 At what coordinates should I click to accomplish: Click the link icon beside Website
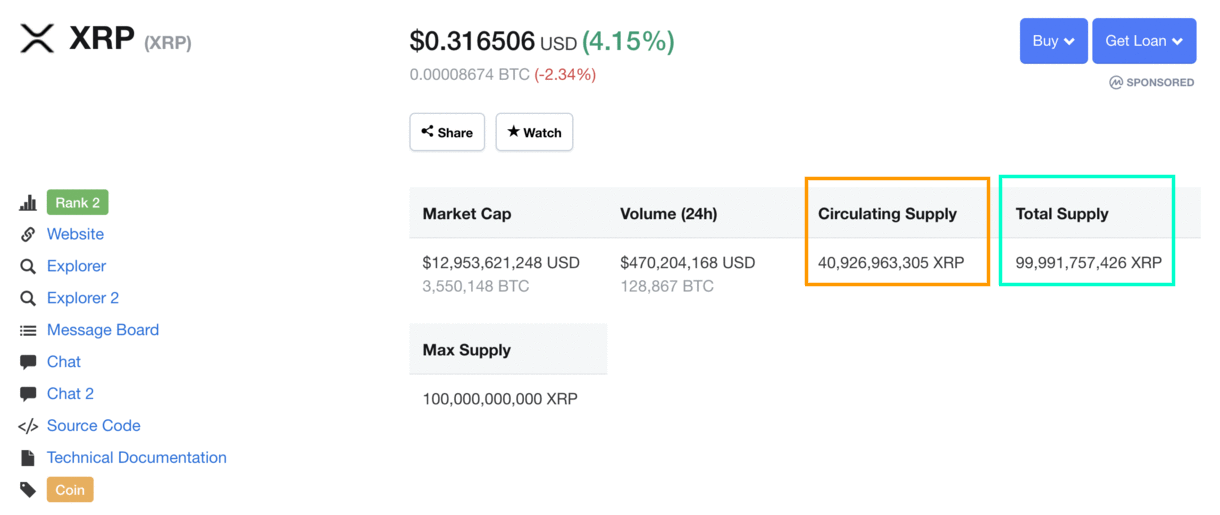pyautogui.click(x=28, y=234)
